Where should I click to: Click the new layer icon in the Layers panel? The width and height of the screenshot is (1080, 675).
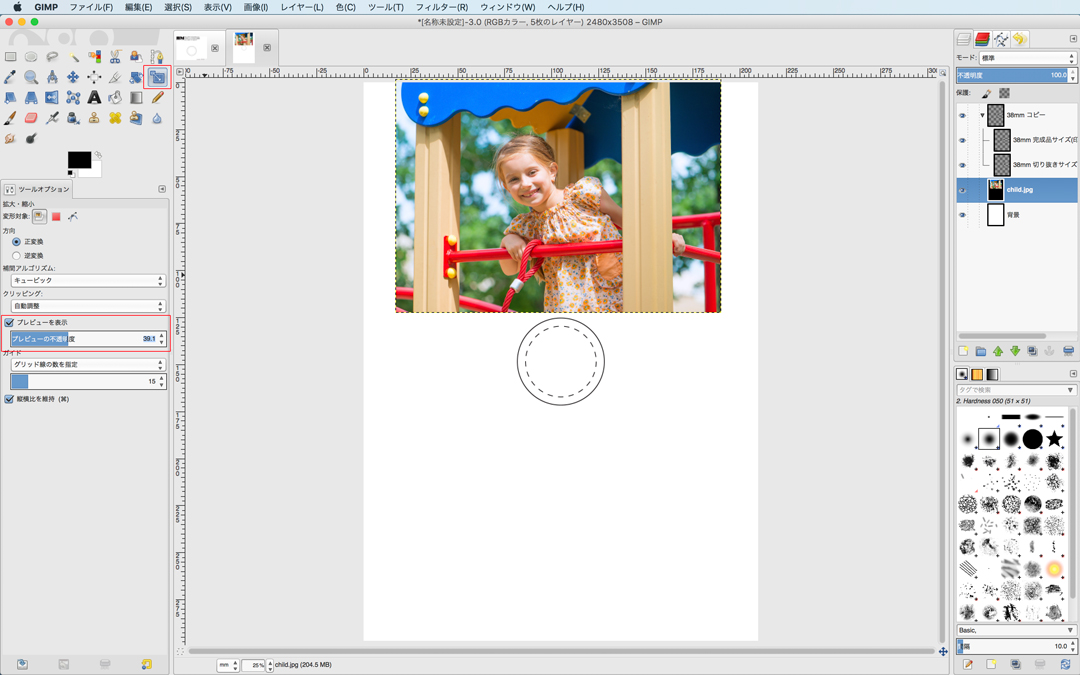[x=964, y=351]
